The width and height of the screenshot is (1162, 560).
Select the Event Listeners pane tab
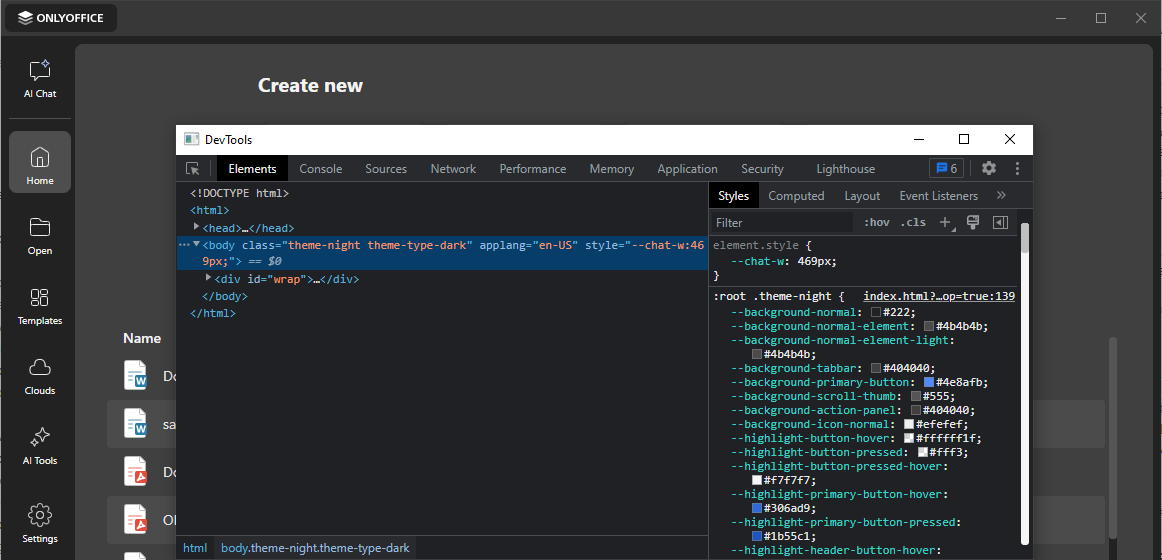pos(938,196)
